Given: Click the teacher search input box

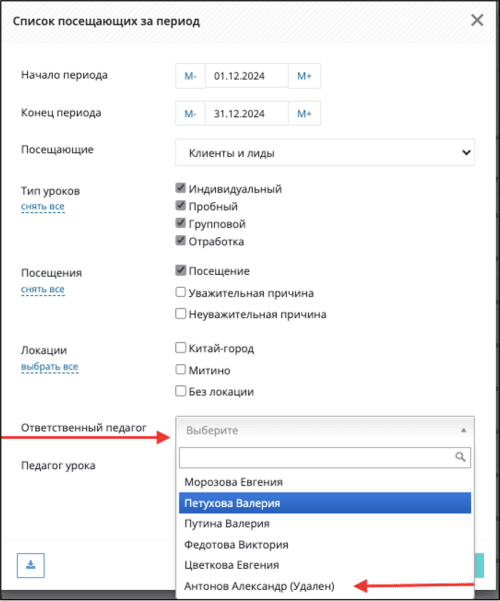Looking at the screenshot, I should click(325, 457).
